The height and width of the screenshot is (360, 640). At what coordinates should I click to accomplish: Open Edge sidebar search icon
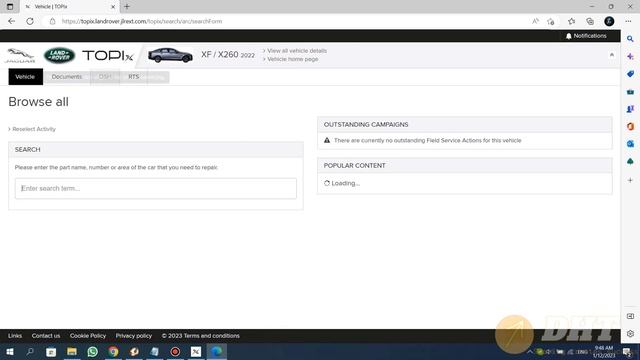tap(630, 39)
